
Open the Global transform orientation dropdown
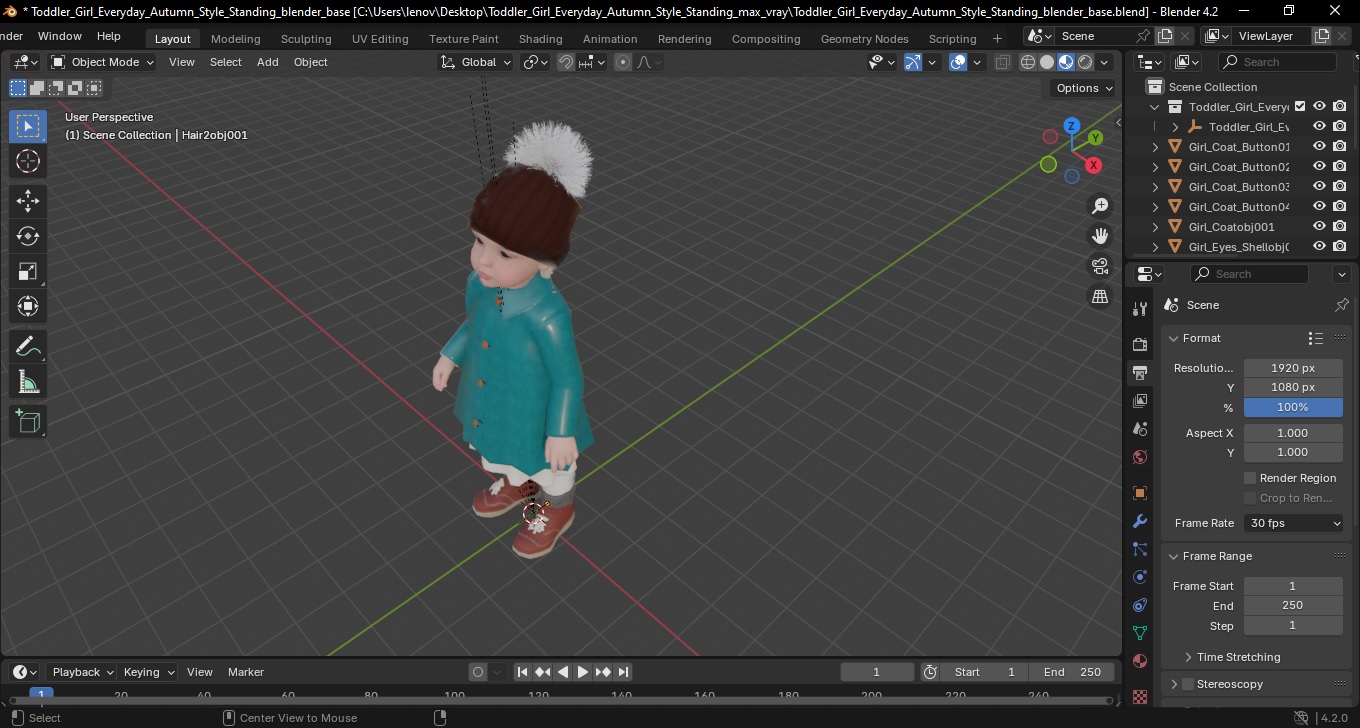[x=475, y=62]
